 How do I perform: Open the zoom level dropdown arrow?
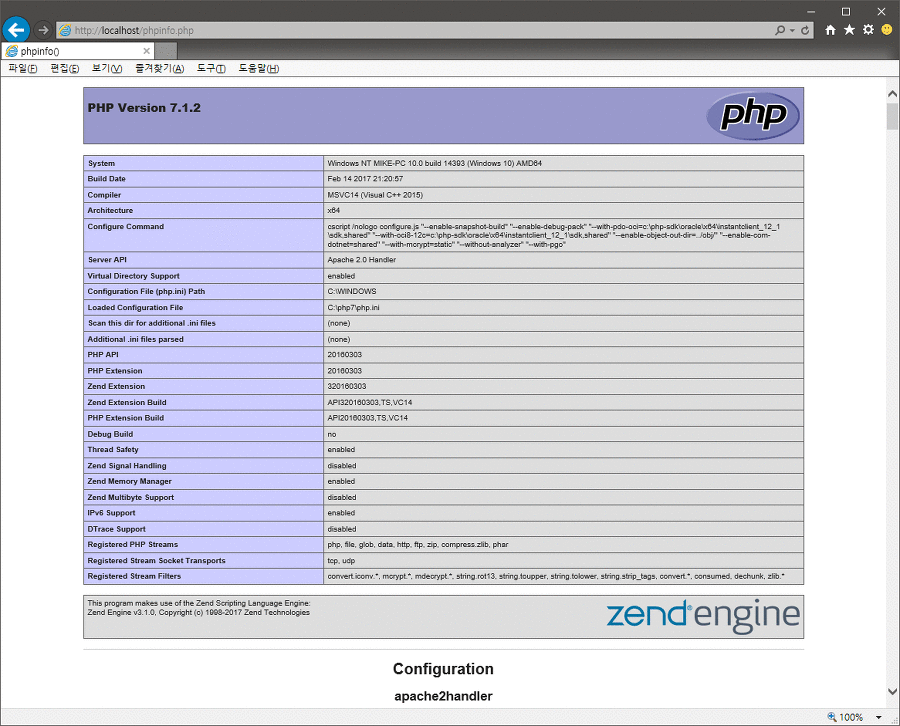tap(878, 717)
